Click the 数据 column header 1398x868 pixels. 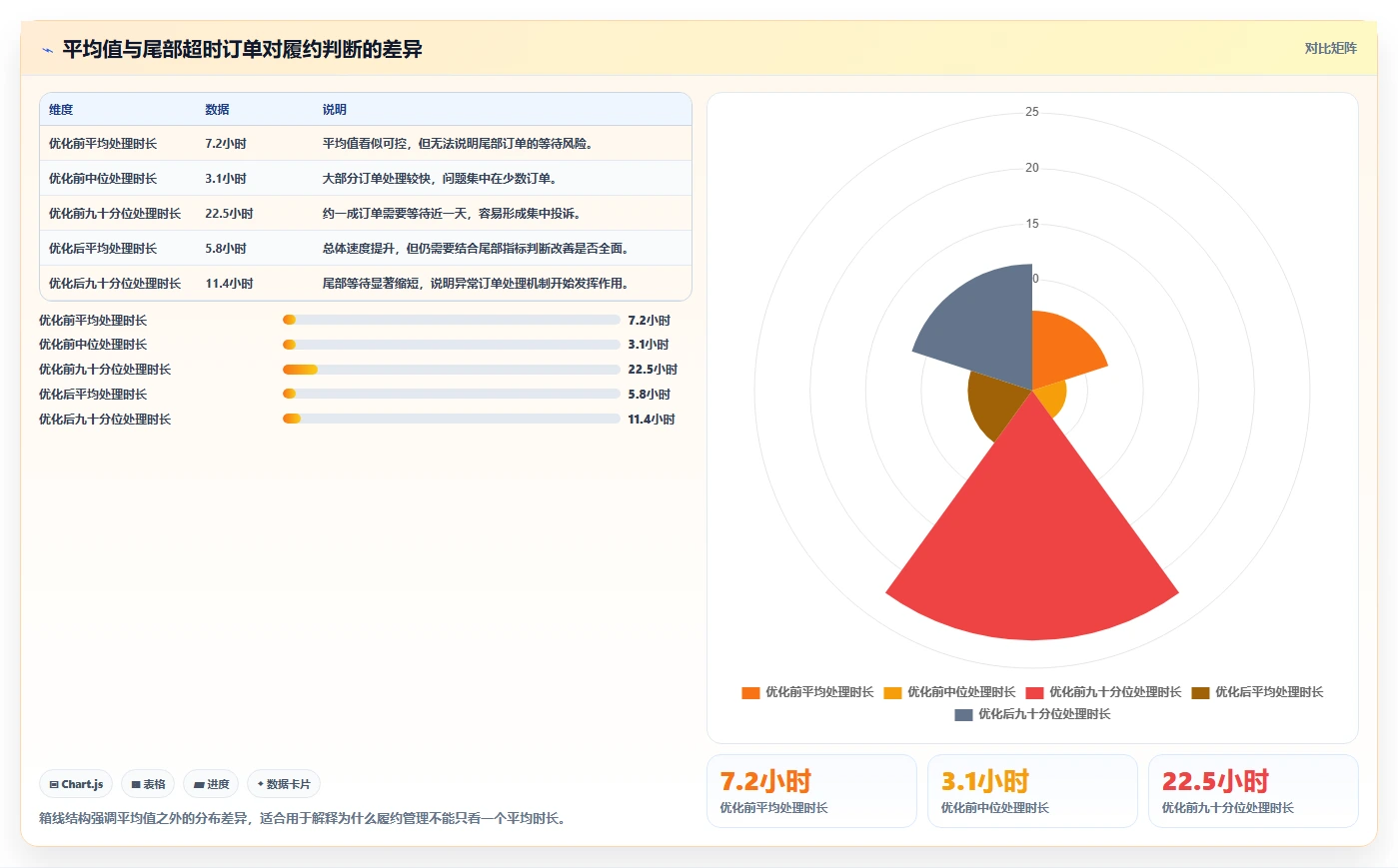(x=217, y=110)
